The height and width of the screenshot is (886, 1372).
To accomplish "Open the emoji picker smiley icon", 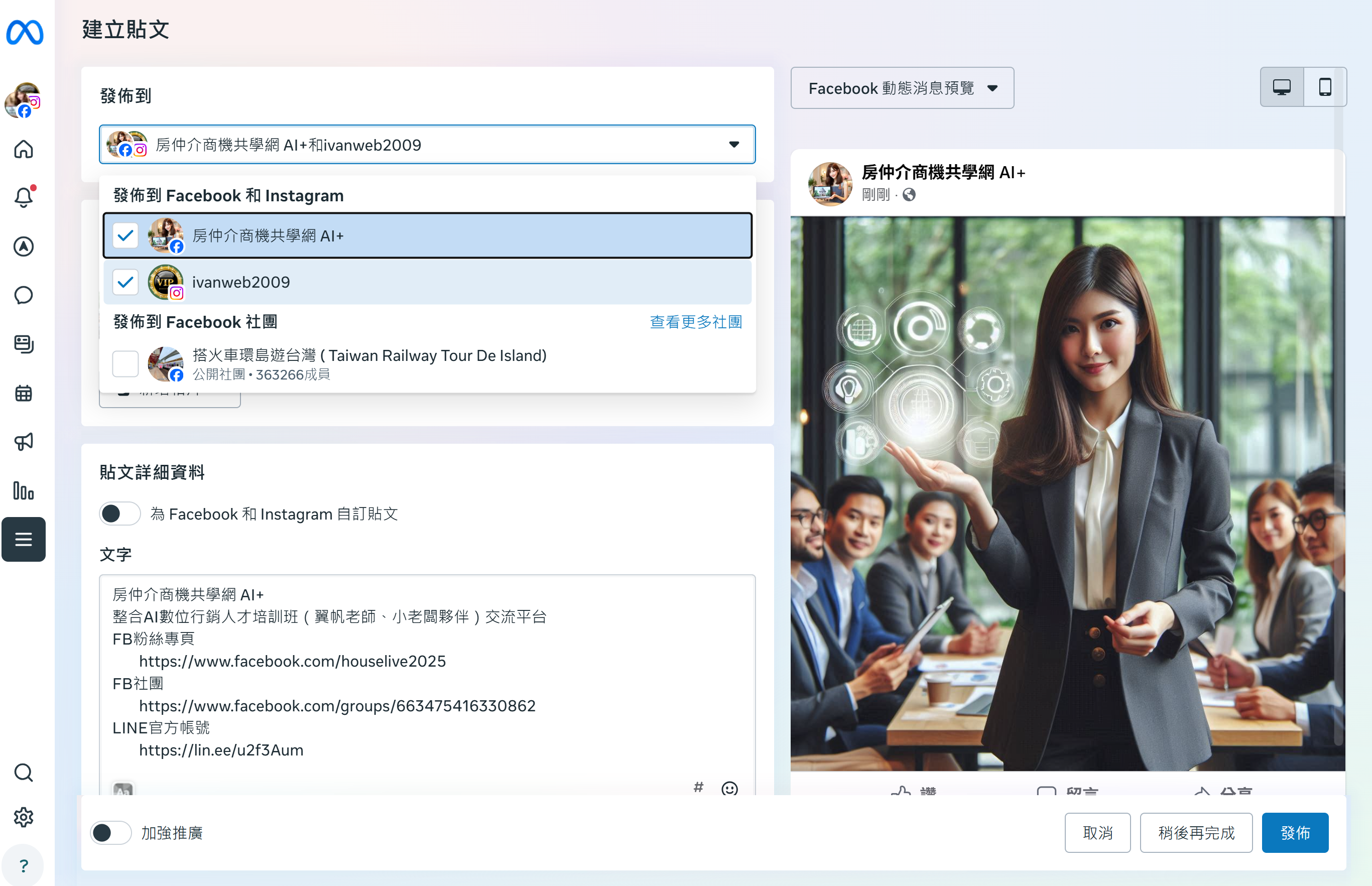I will pyautogui.click(x=729, y=788).
